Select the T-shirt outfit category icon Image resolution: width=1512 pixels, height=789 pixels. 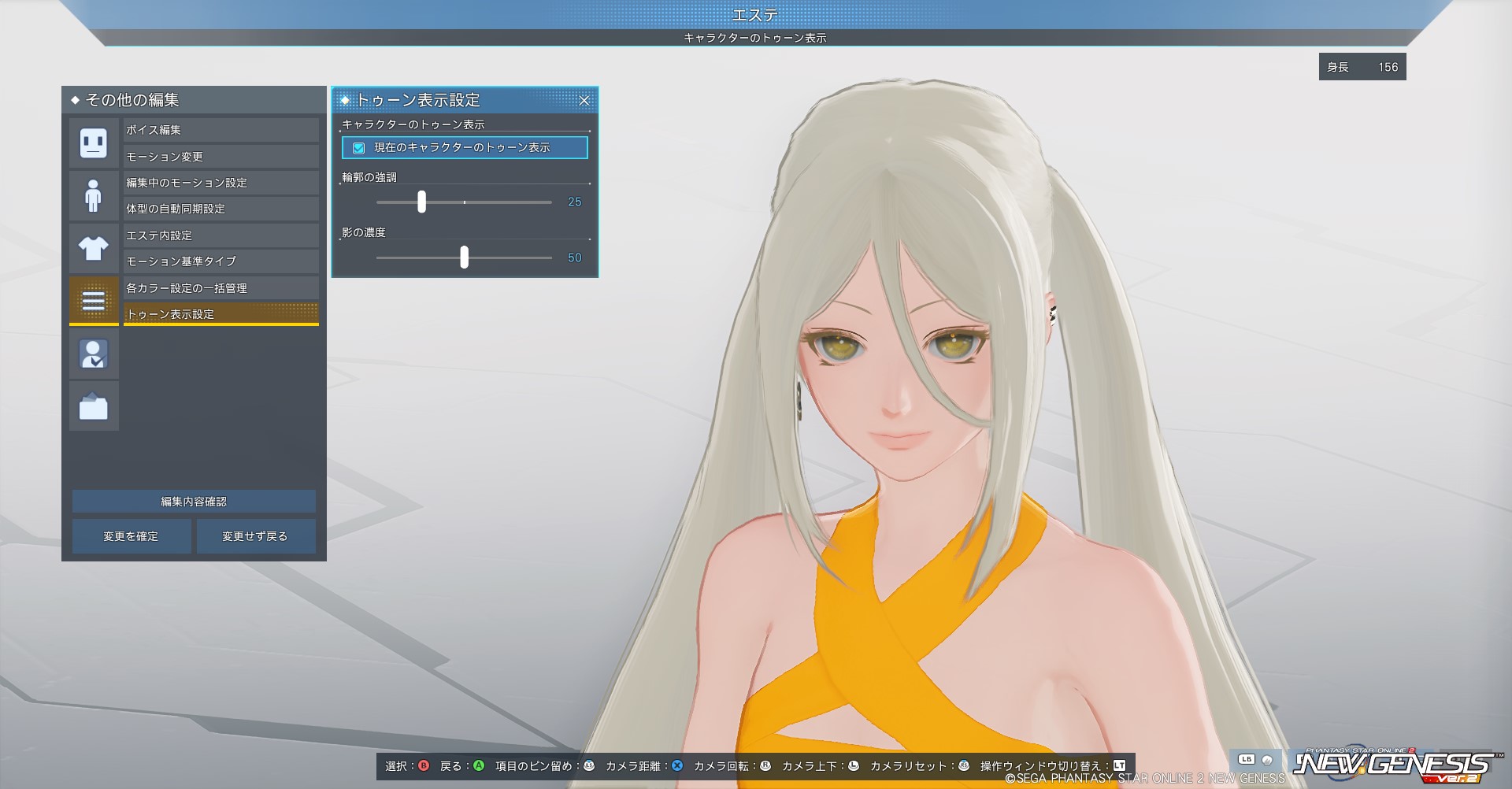pyautogui.click(x=94, y=248)
